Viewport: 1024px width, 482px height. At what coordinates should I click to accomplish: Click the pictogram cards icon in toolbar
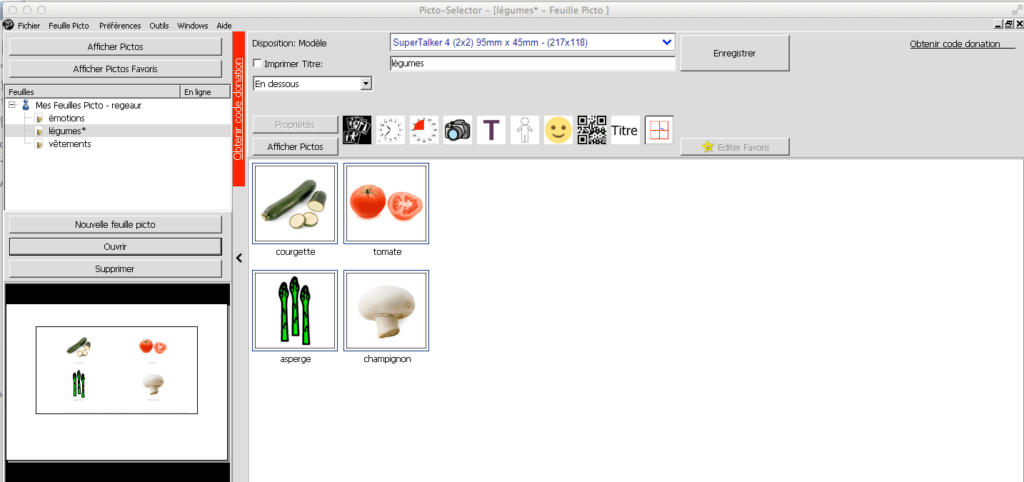pyautogui.click(x=357, y=130)
